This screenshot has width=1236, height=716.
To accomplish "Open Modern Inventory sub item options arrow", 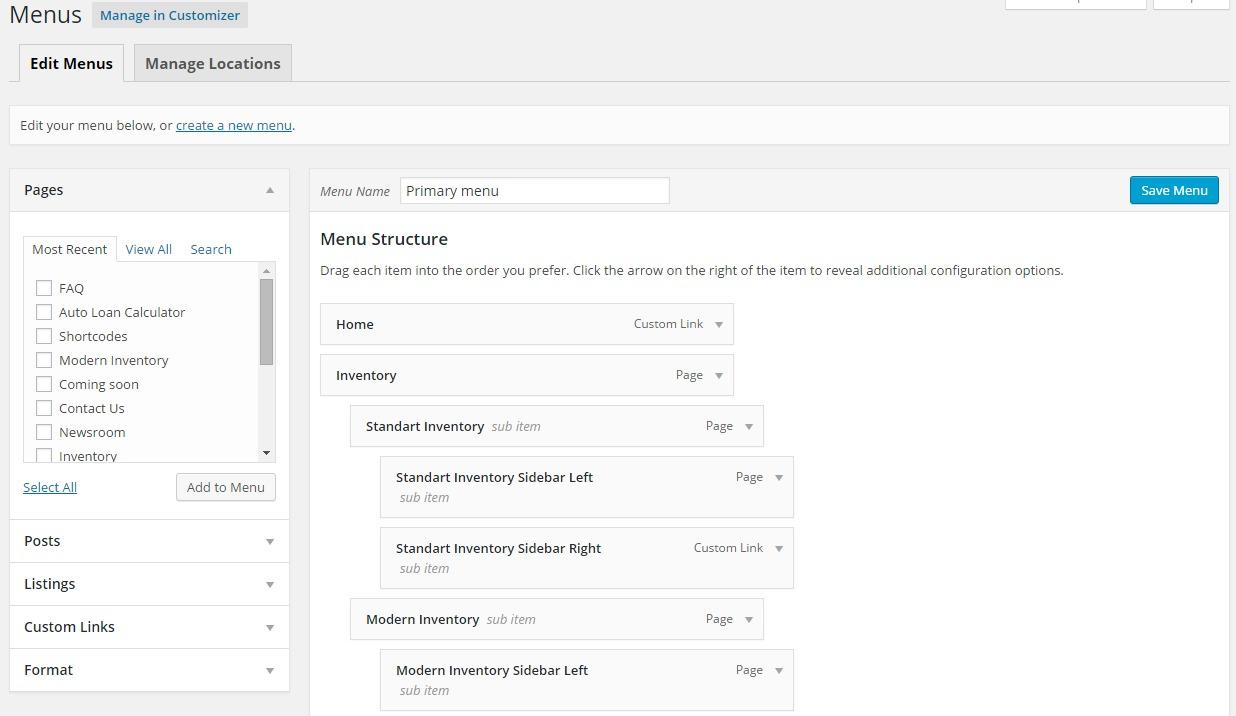I will (x=748, y=620).
